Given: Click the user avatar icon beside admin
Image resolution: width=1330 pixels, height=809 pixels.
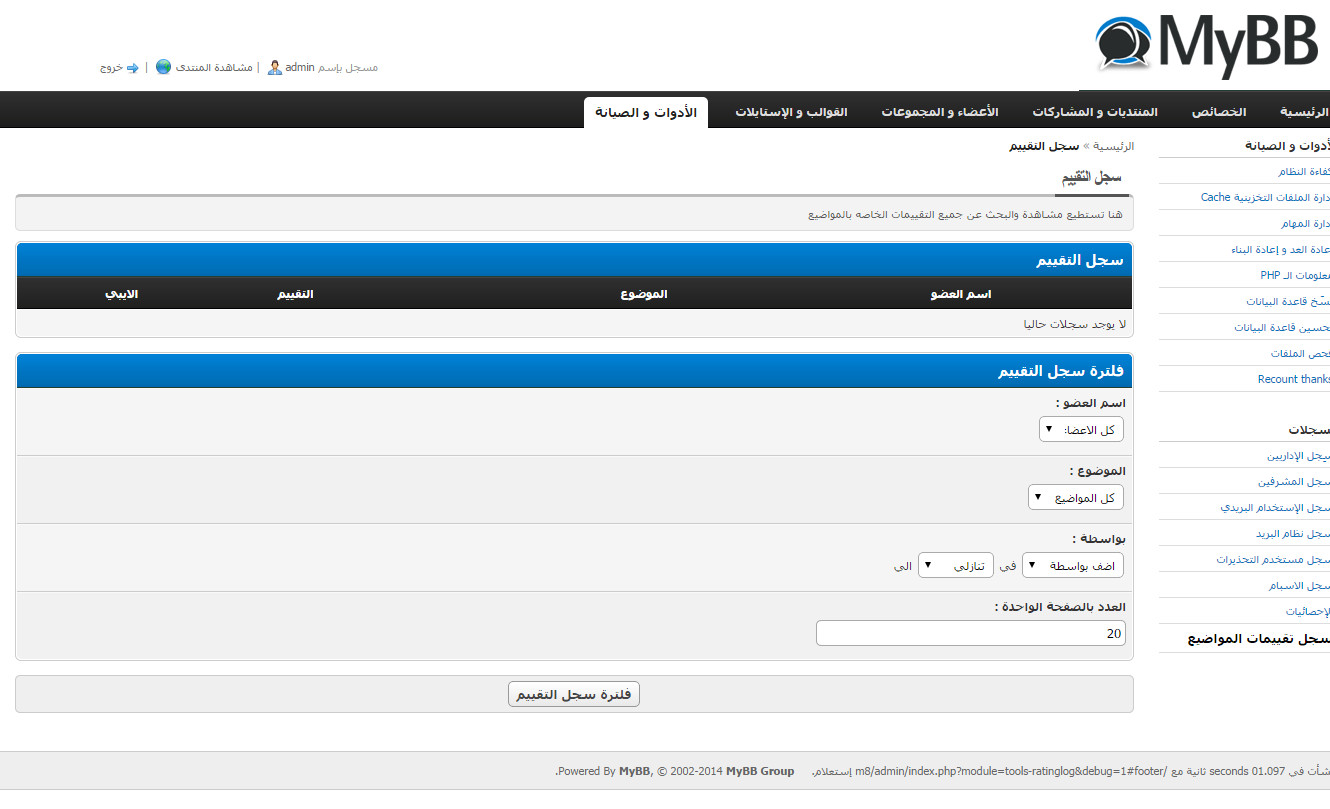Looking at the screenshot, I should 274,67.
